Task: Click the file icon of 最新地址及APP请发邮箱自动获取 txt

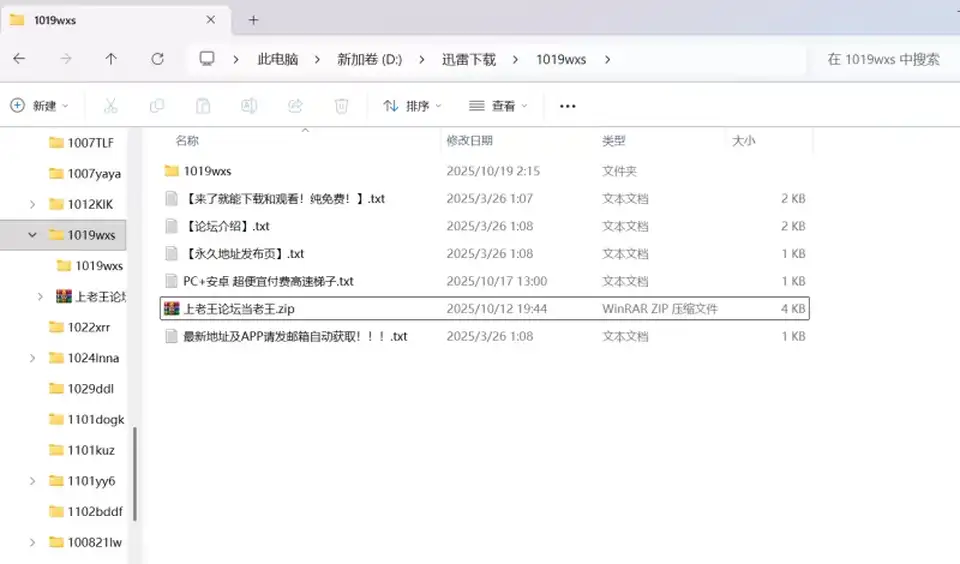Action: click(x=171, y=336)
